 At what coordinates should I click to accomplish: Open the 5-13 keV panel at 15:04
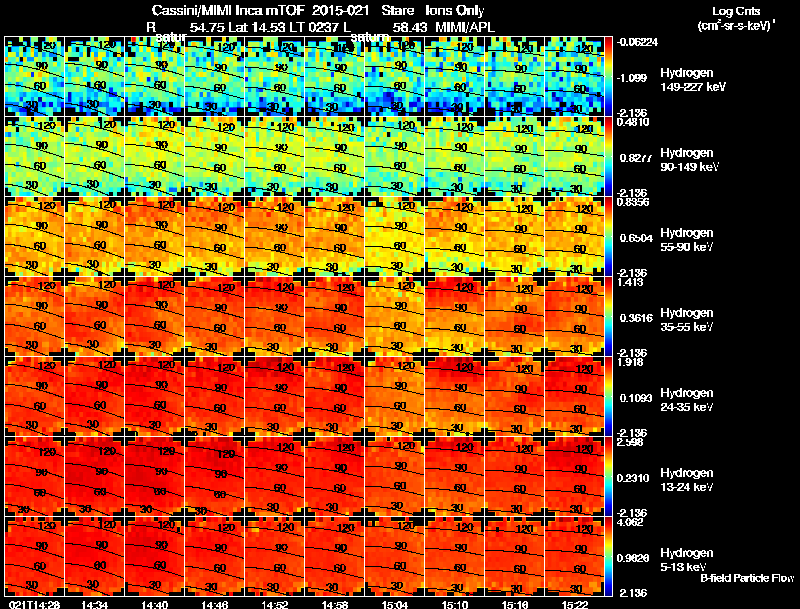coord(394,556)
